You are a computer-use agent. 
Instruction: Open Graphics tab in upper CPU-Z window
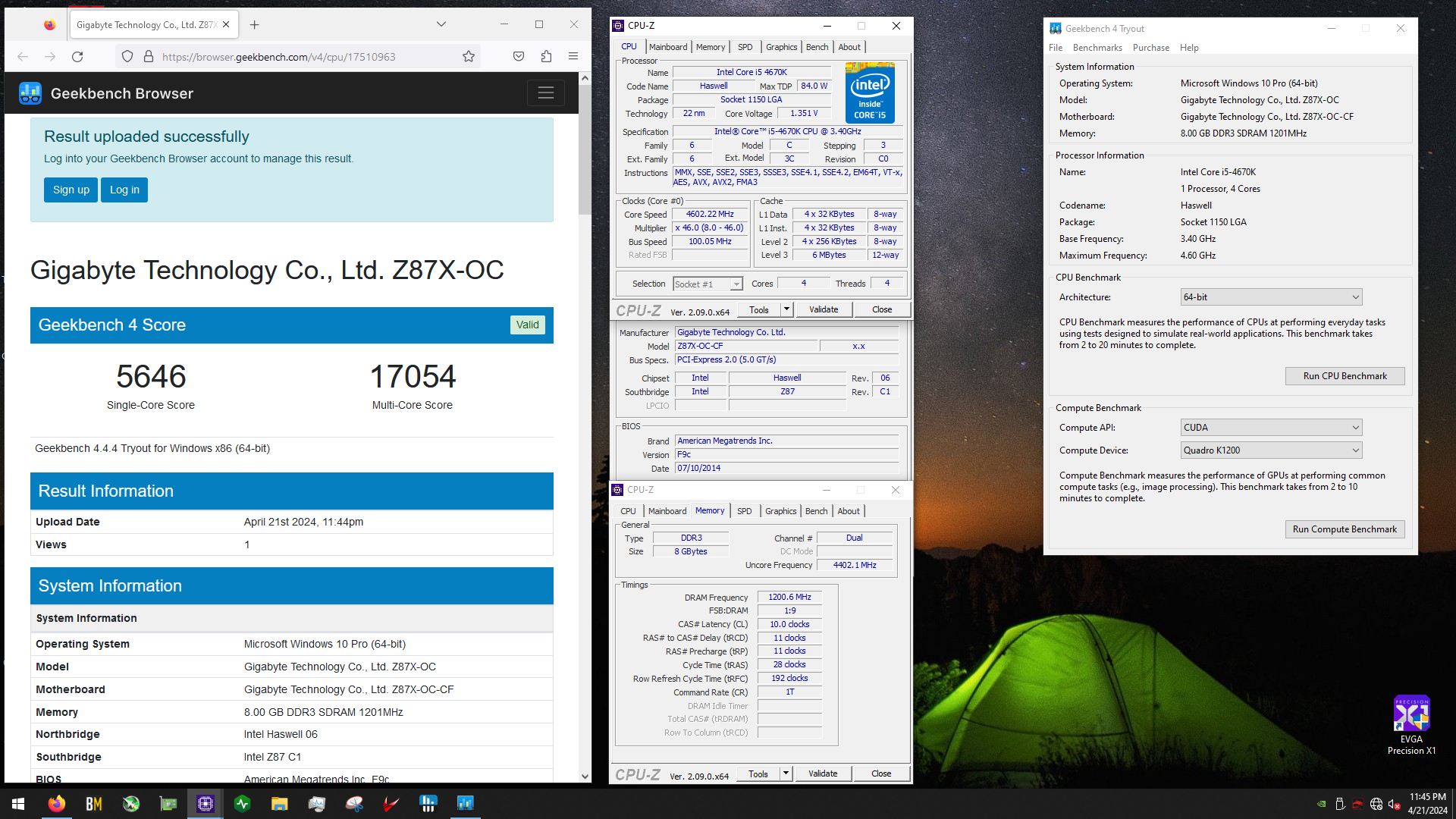781,47
